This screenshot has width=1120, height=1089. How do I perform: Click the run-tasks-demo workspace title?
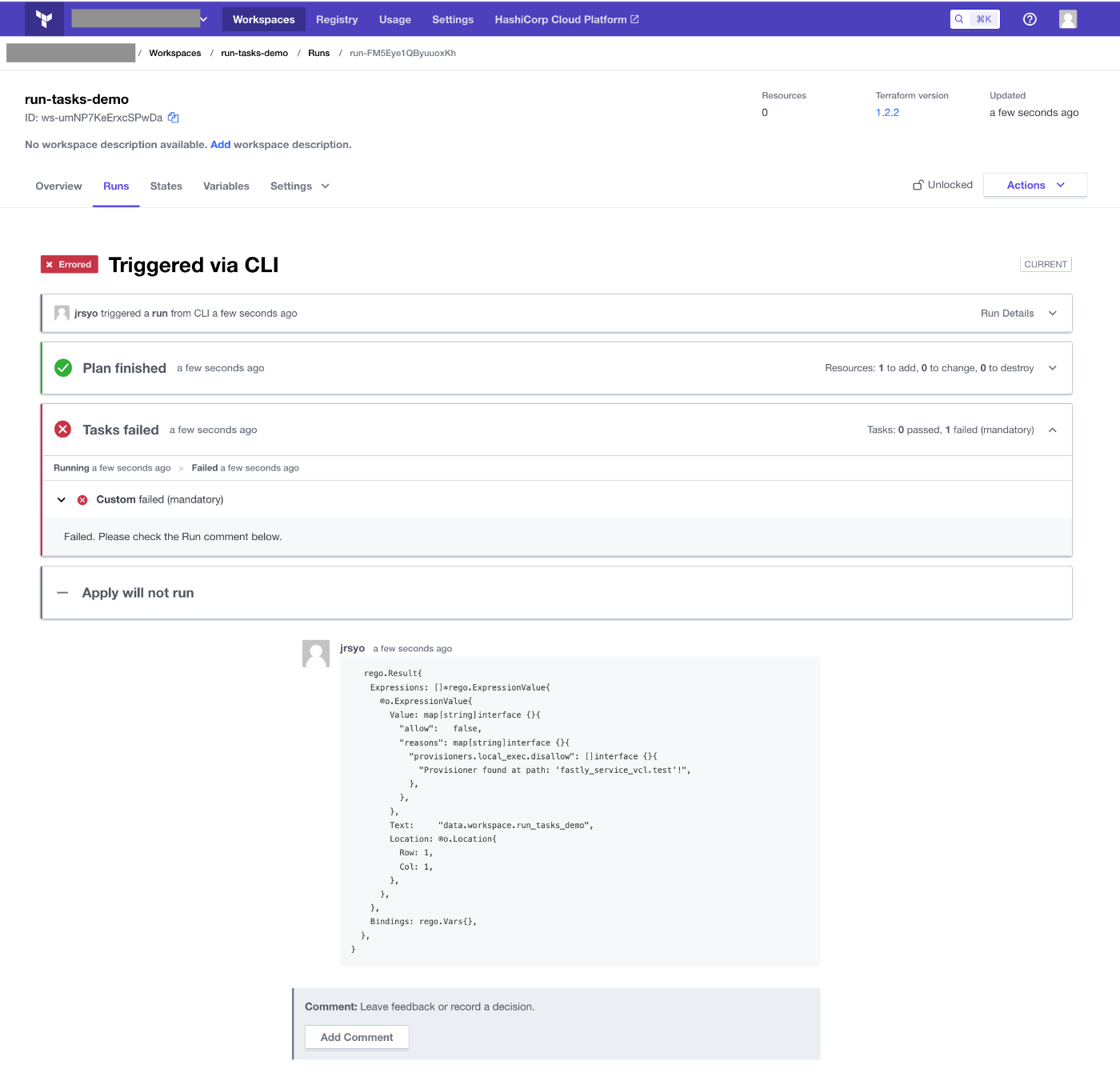click(77, 99)
